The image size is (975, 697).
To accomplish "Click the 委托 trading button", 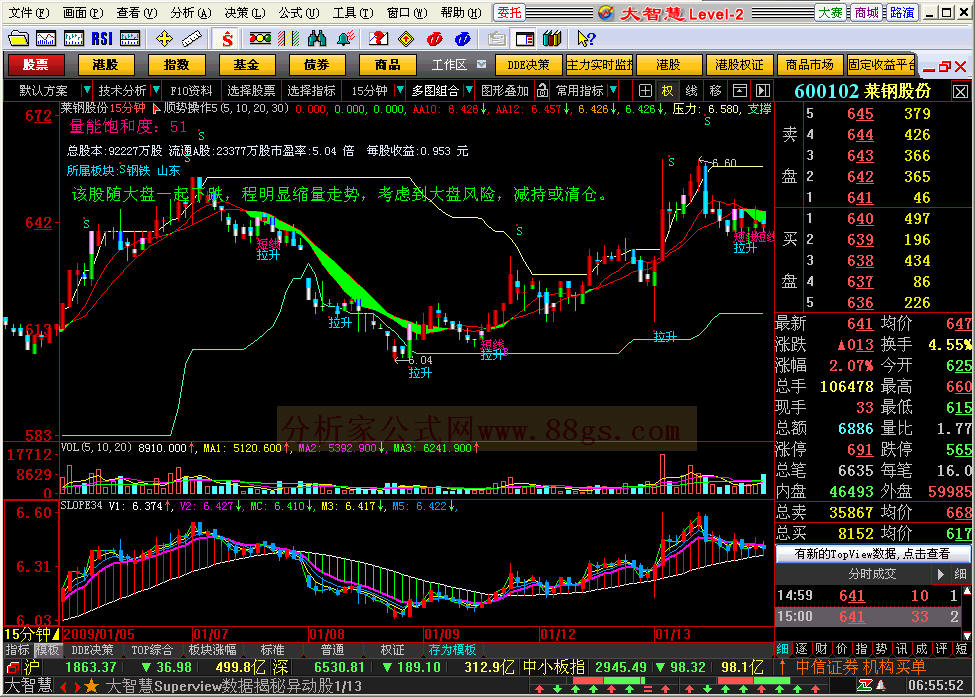I will [509, 12].
